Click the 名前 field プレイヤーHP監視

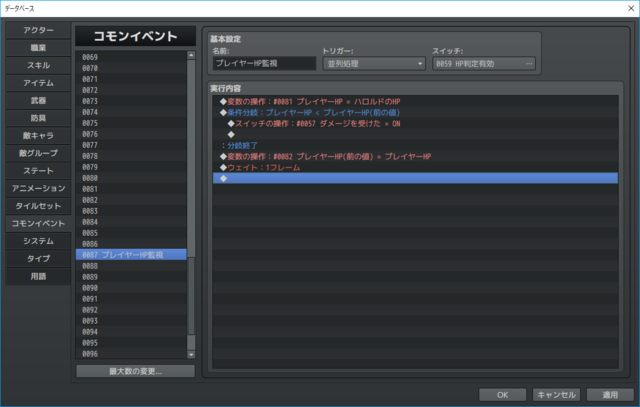[264, 63]
